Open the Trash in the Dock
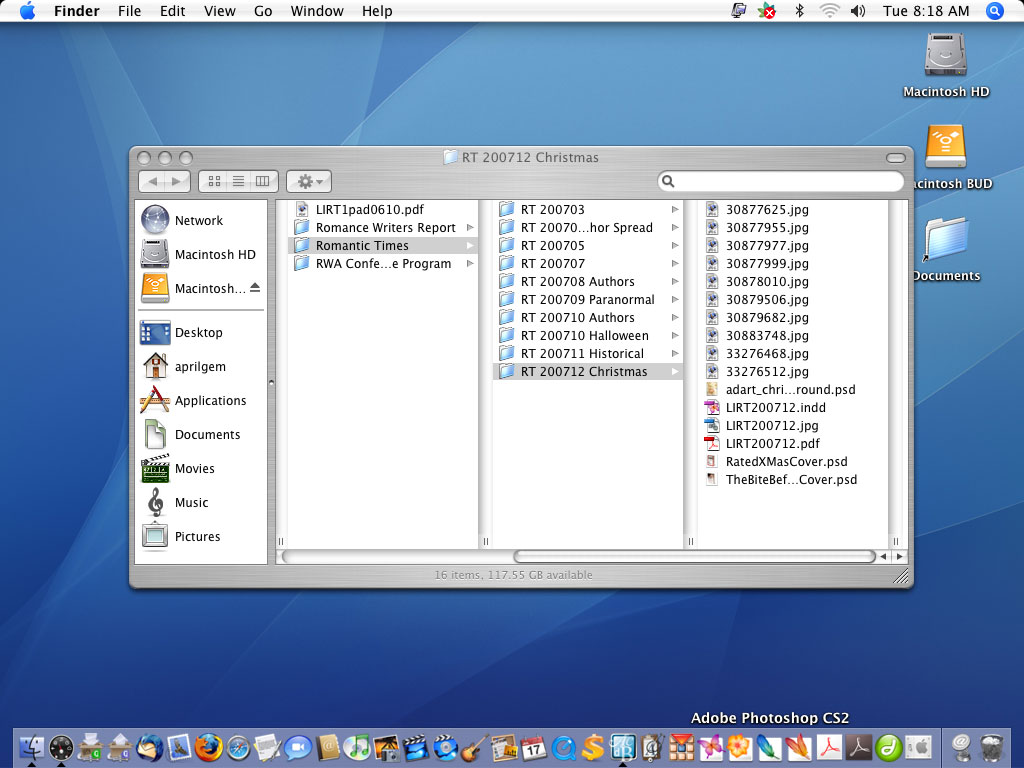 [992, 747]
